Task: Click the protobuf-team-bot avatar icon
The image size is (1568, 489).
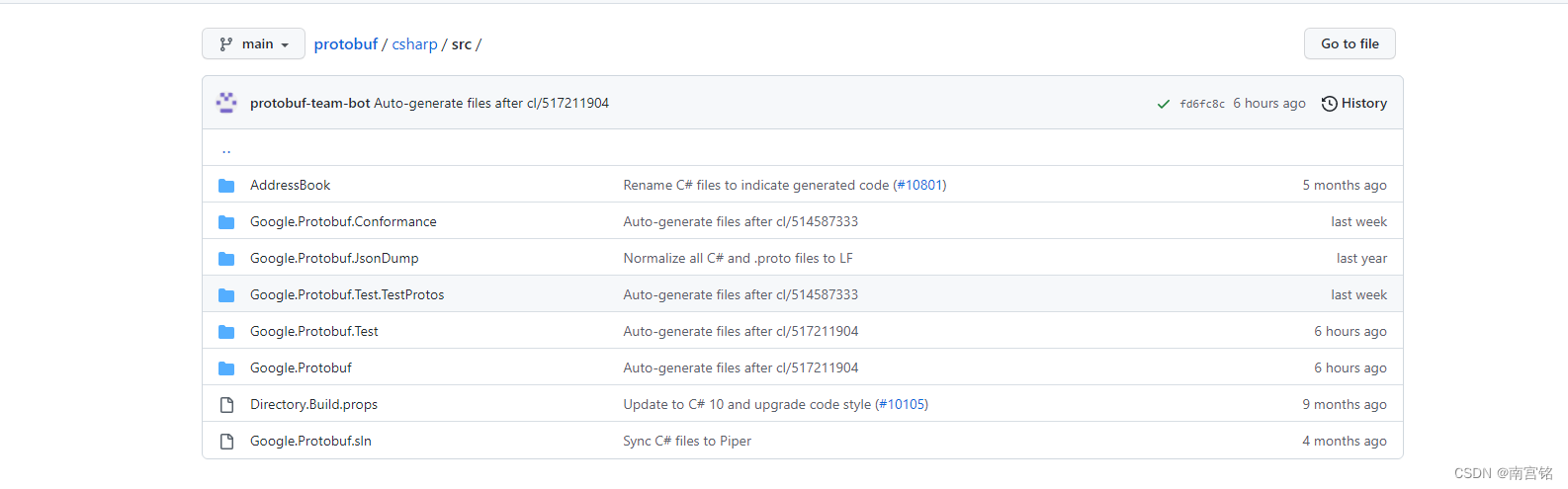Action: 226,103
